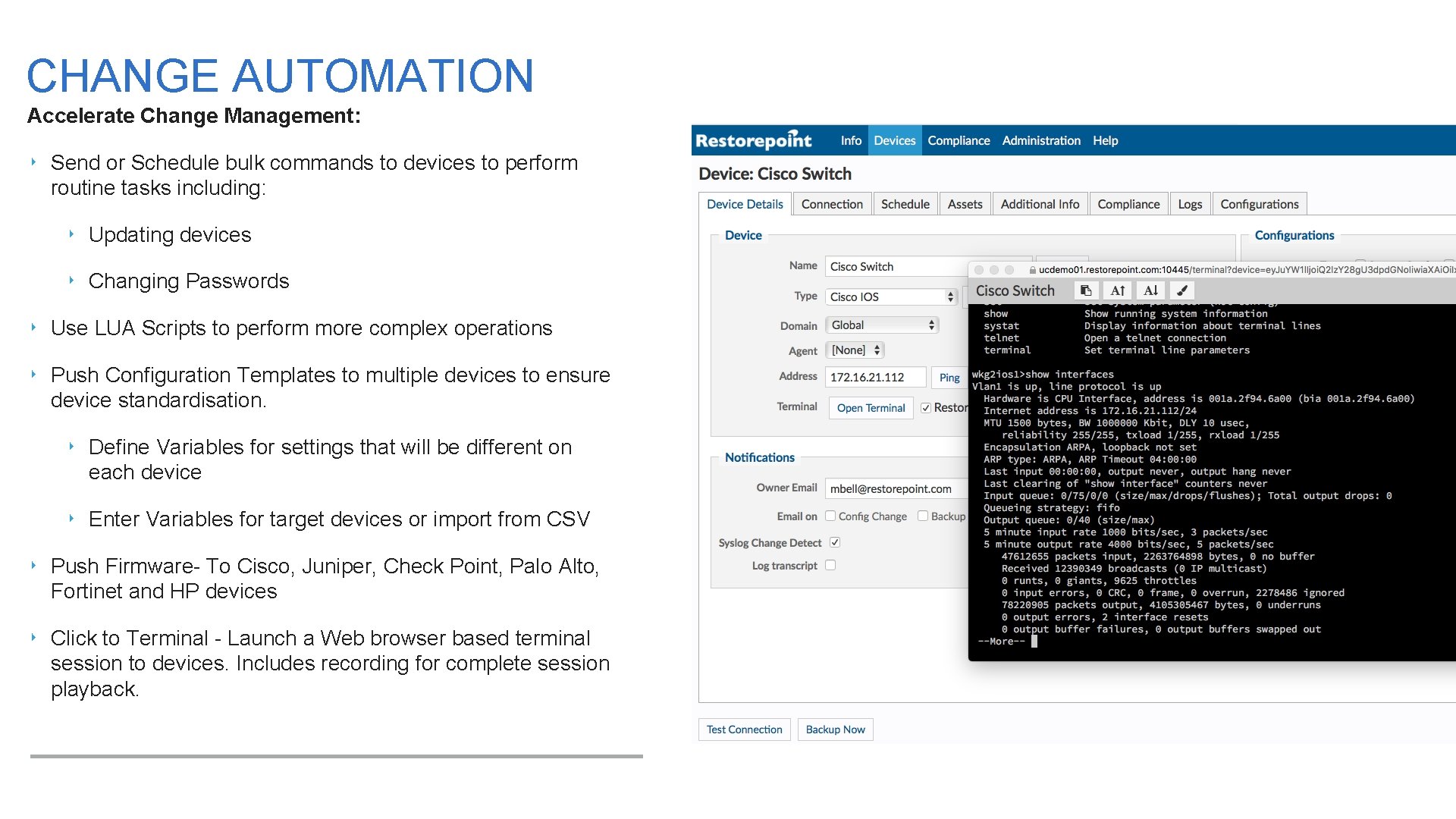Viewport: 1456px width, 819px height.
Task: Enable Email on Backup checkbox
Action: point(923,516)
